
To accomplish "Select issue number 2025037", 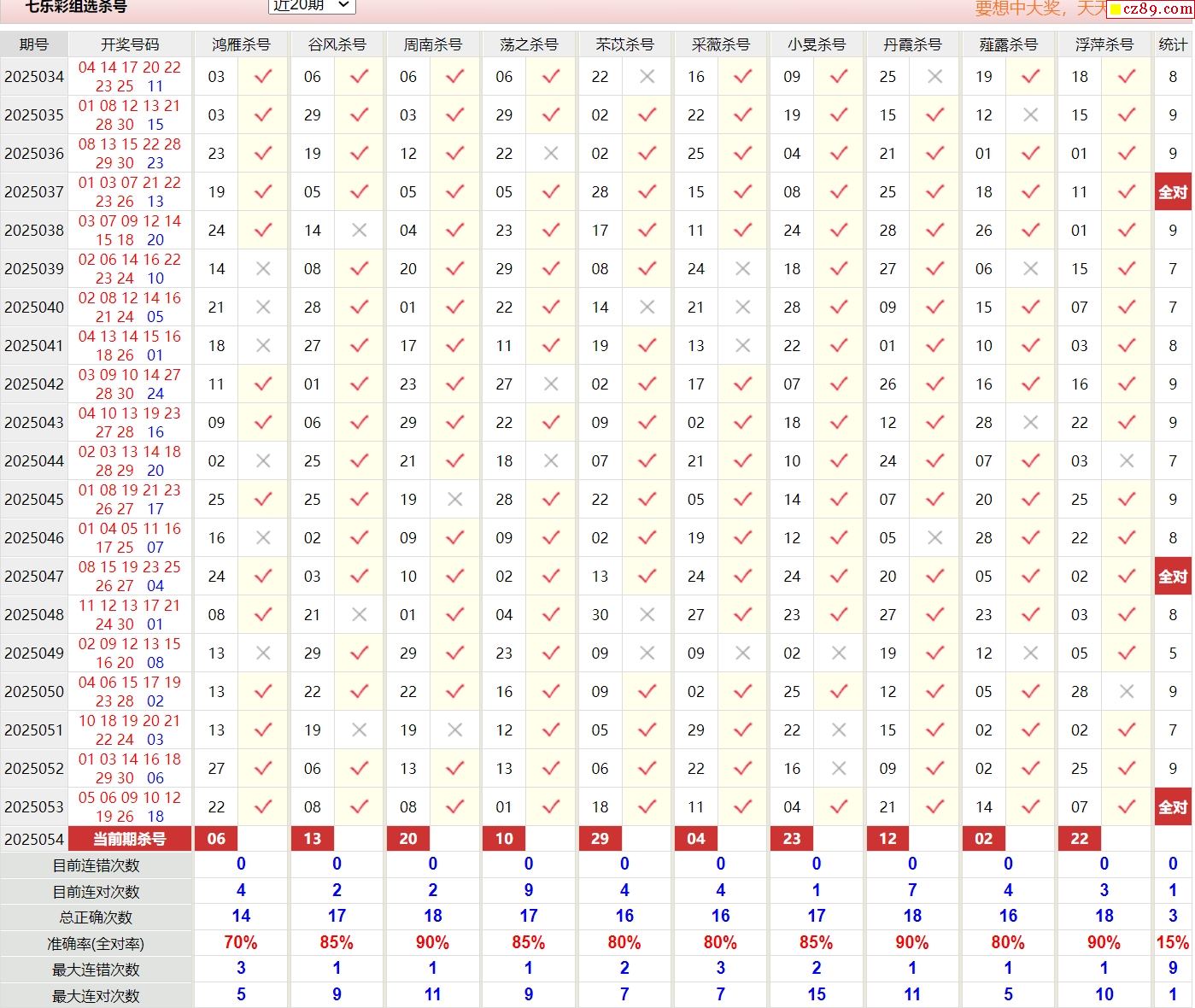I will click(34, 192).
